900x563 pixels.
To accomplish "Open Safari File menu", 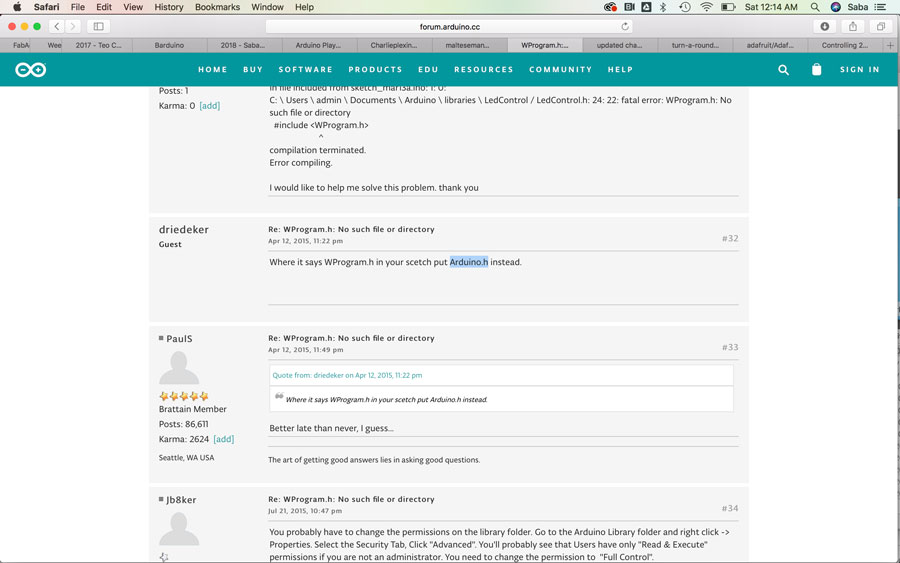I will pyautogui.click(x=77, y=7).
